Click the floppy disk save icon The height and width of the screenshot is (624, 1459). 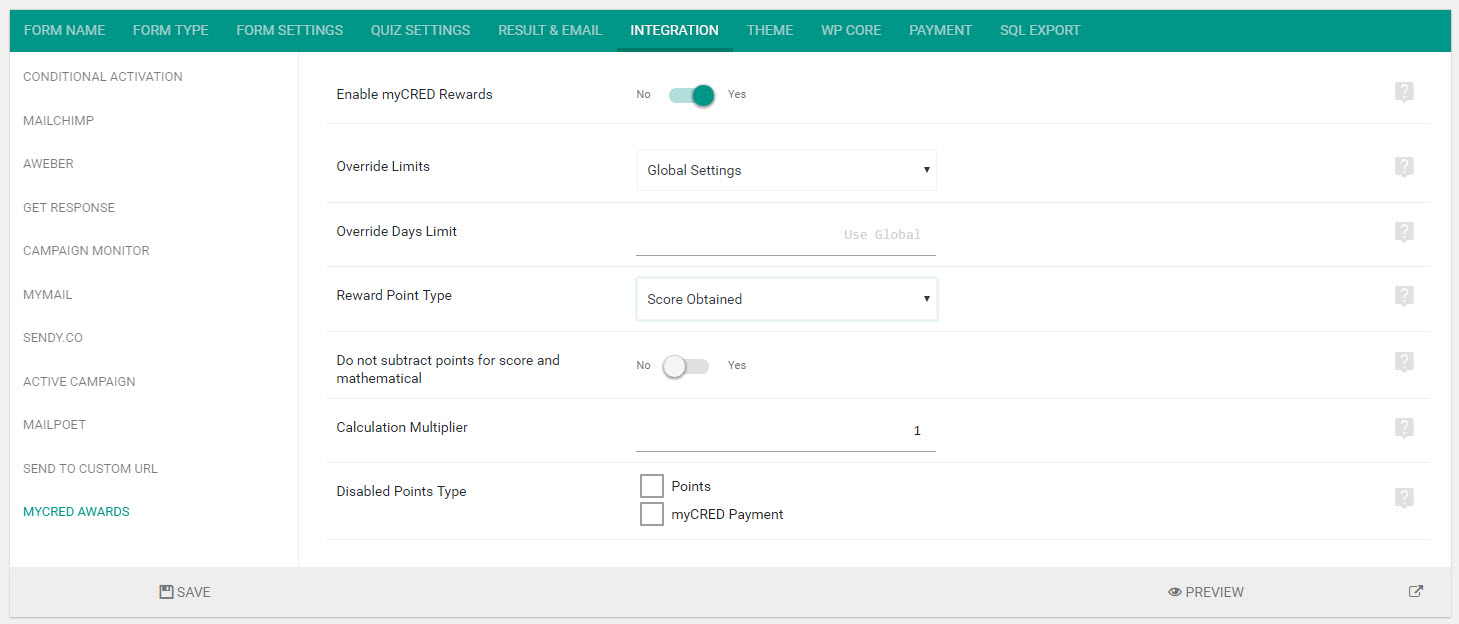(x=165, y=591)
